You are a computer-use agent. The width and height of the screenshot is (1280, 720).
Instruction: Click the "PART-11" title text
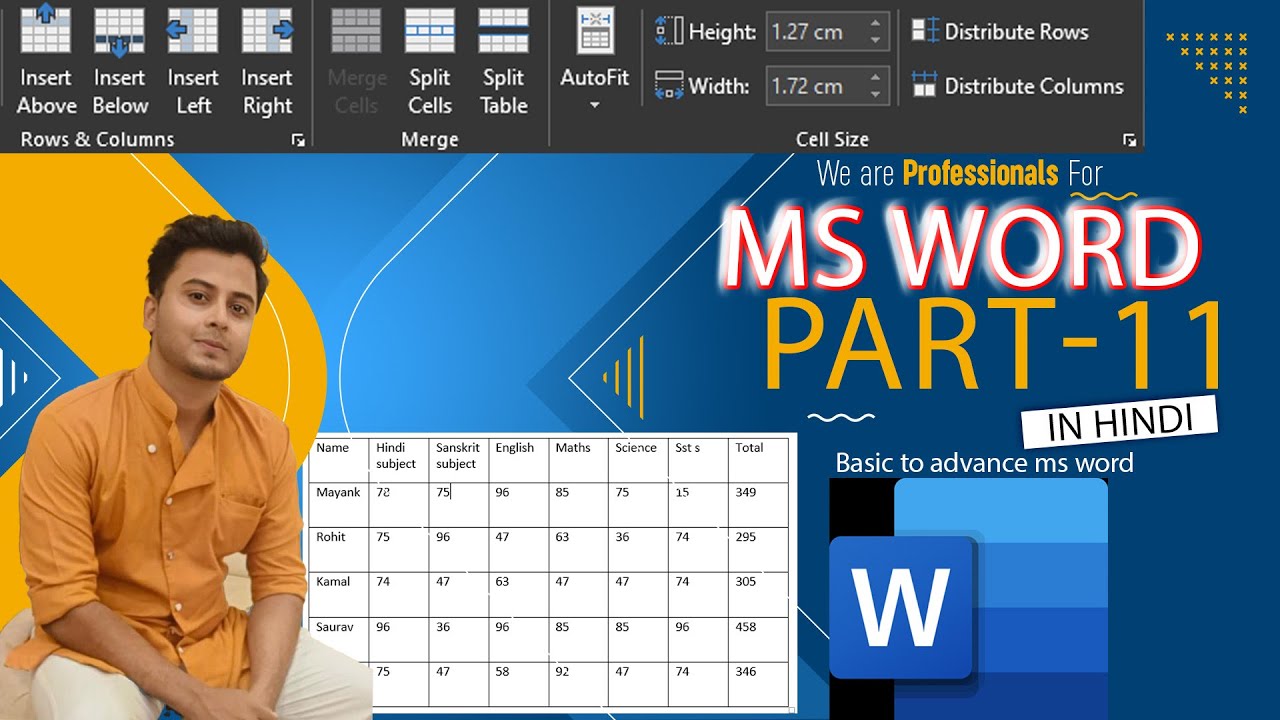tap(994, 345)
